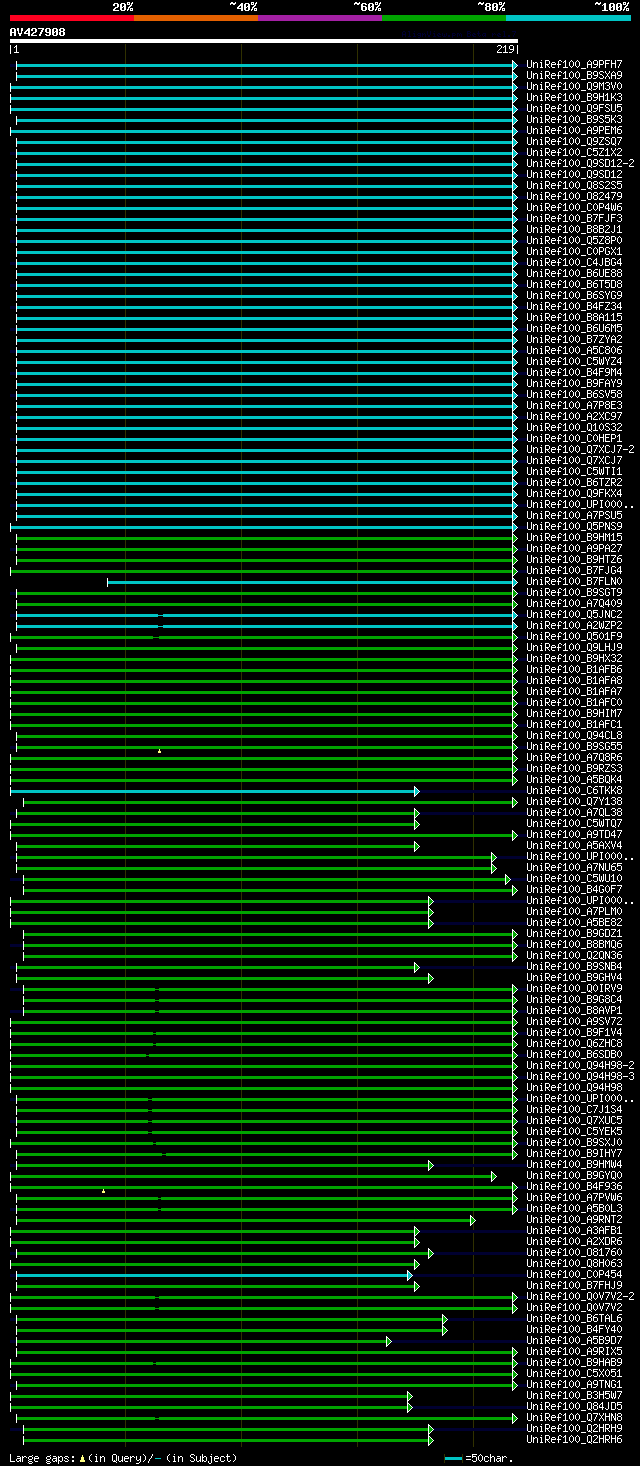Select label UniRef100_B4G0F7
Screen dimensions: 640x1466
click(x=574, y=889)
